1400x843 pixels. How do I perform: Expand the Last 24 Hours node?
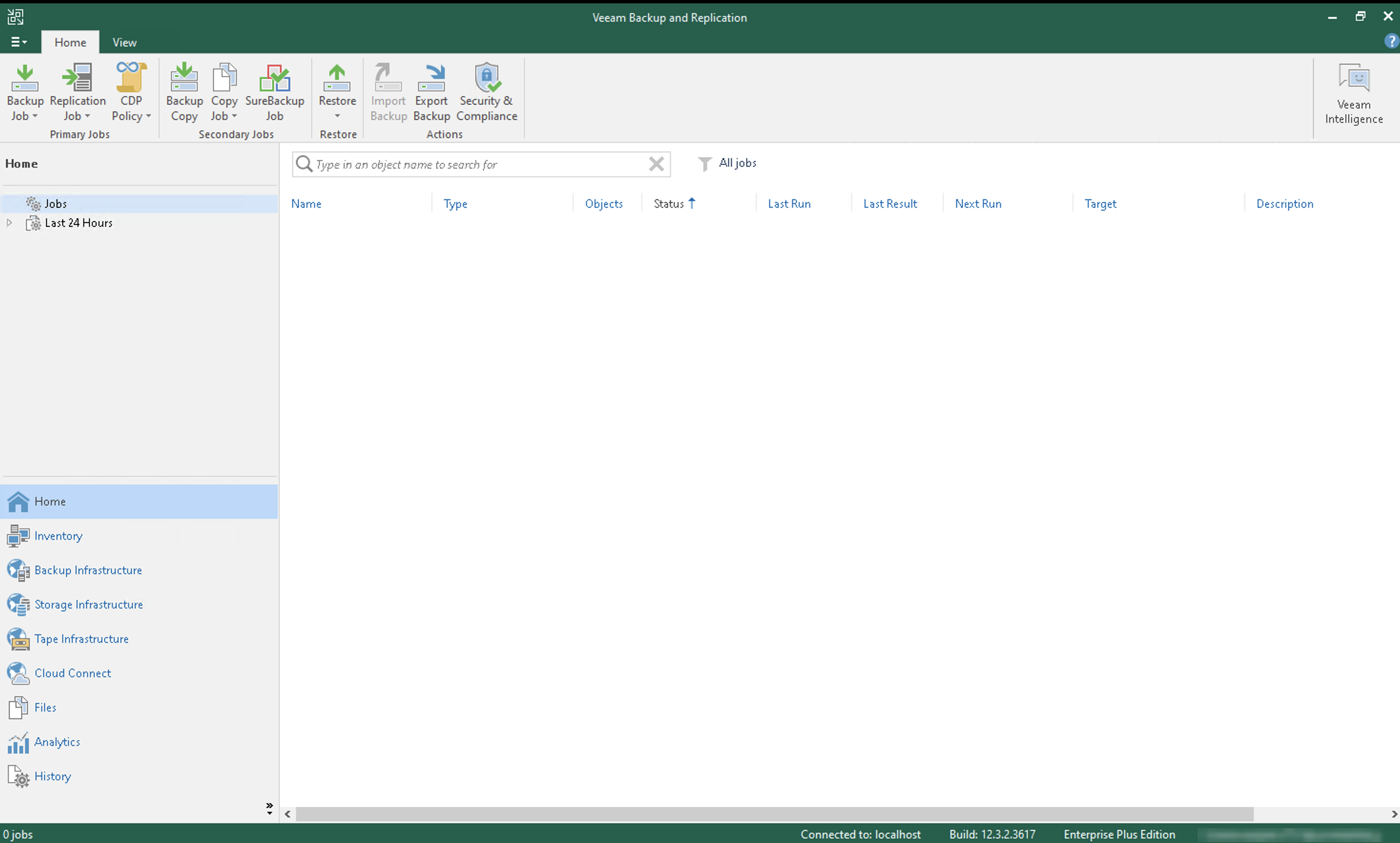pos(9,222)
